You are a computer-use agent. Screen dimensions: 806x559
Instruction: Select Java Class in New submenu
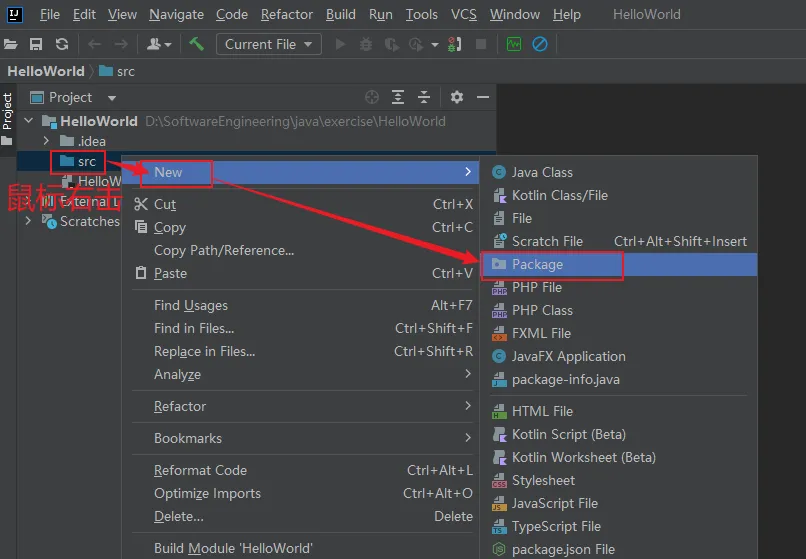click(619, 172)
